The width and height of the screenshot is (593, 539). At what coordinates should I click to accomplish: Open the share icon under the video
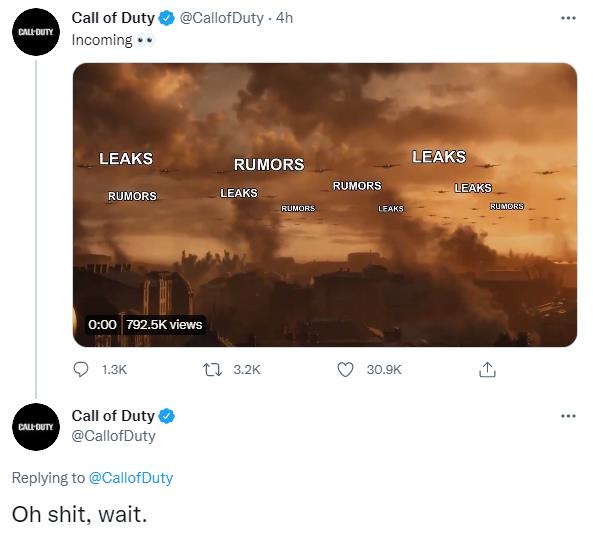click(487, 370)
